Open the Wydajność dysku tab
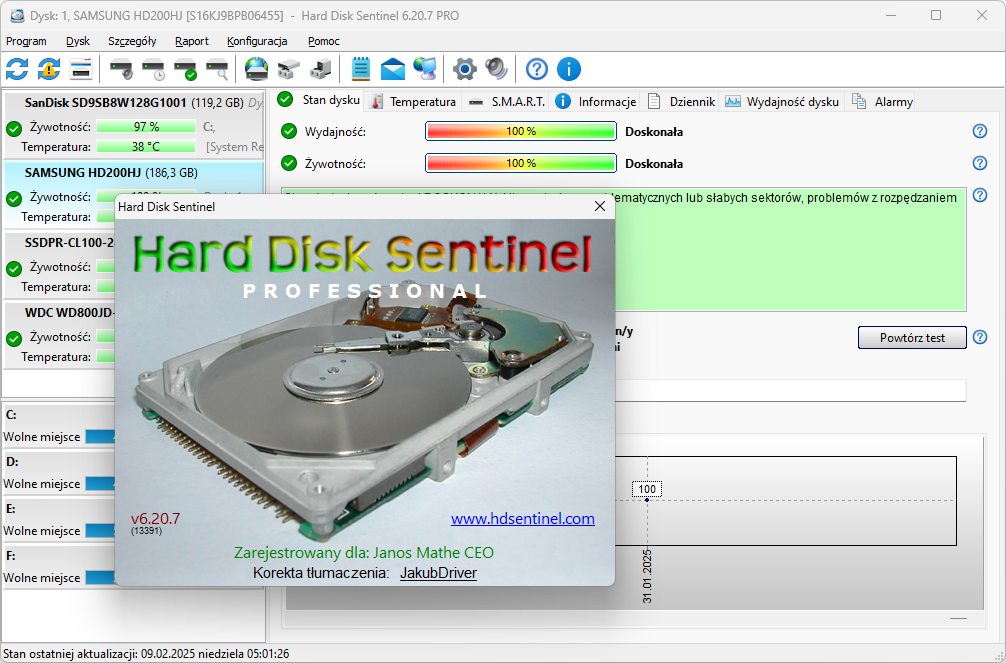The height and width of the screenshot is (663, 1006). (781, 101)
